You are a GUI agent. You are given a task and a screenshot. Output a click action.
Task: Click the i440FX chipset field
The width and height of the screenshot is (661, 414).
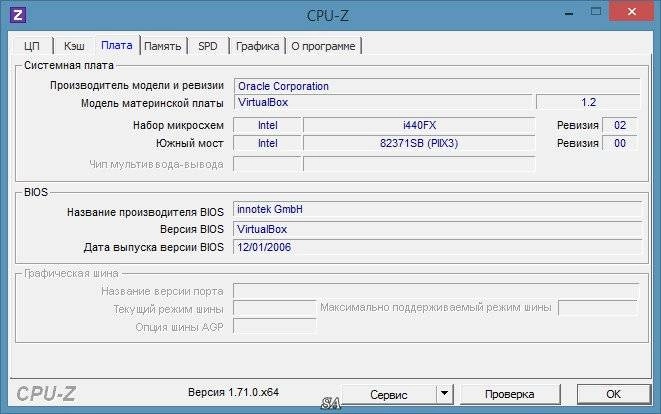[419, 125]
